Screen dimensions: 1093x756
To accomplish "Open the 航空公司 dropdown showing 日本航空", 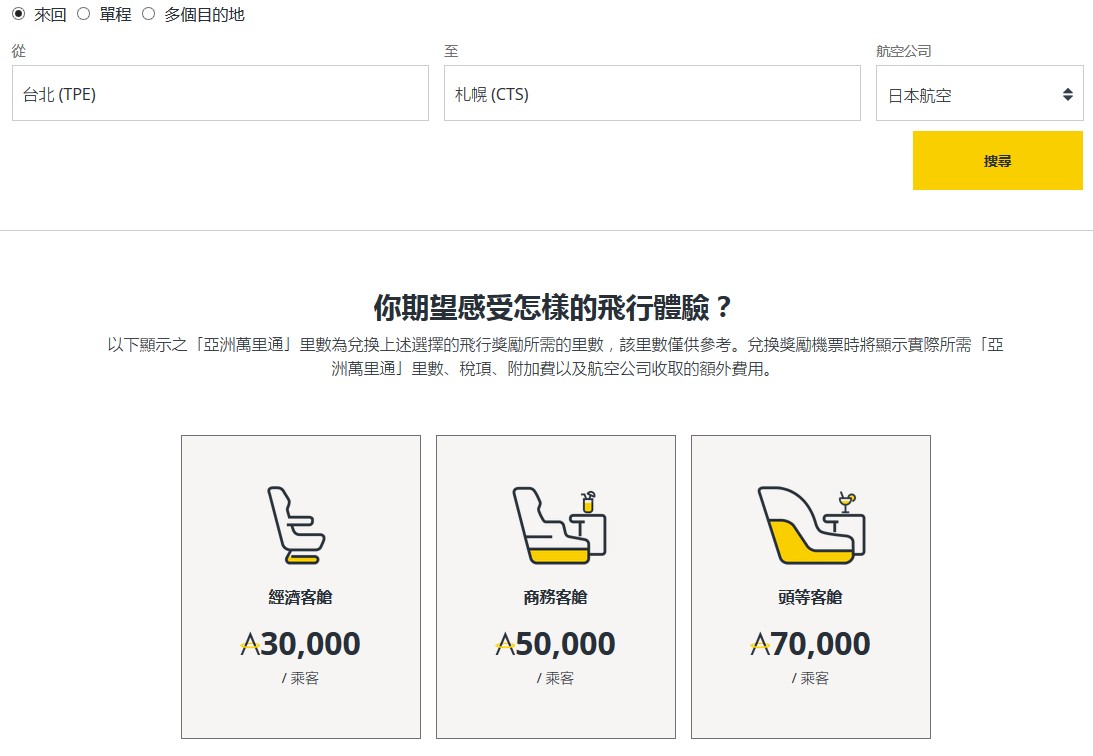I will 979,93.
